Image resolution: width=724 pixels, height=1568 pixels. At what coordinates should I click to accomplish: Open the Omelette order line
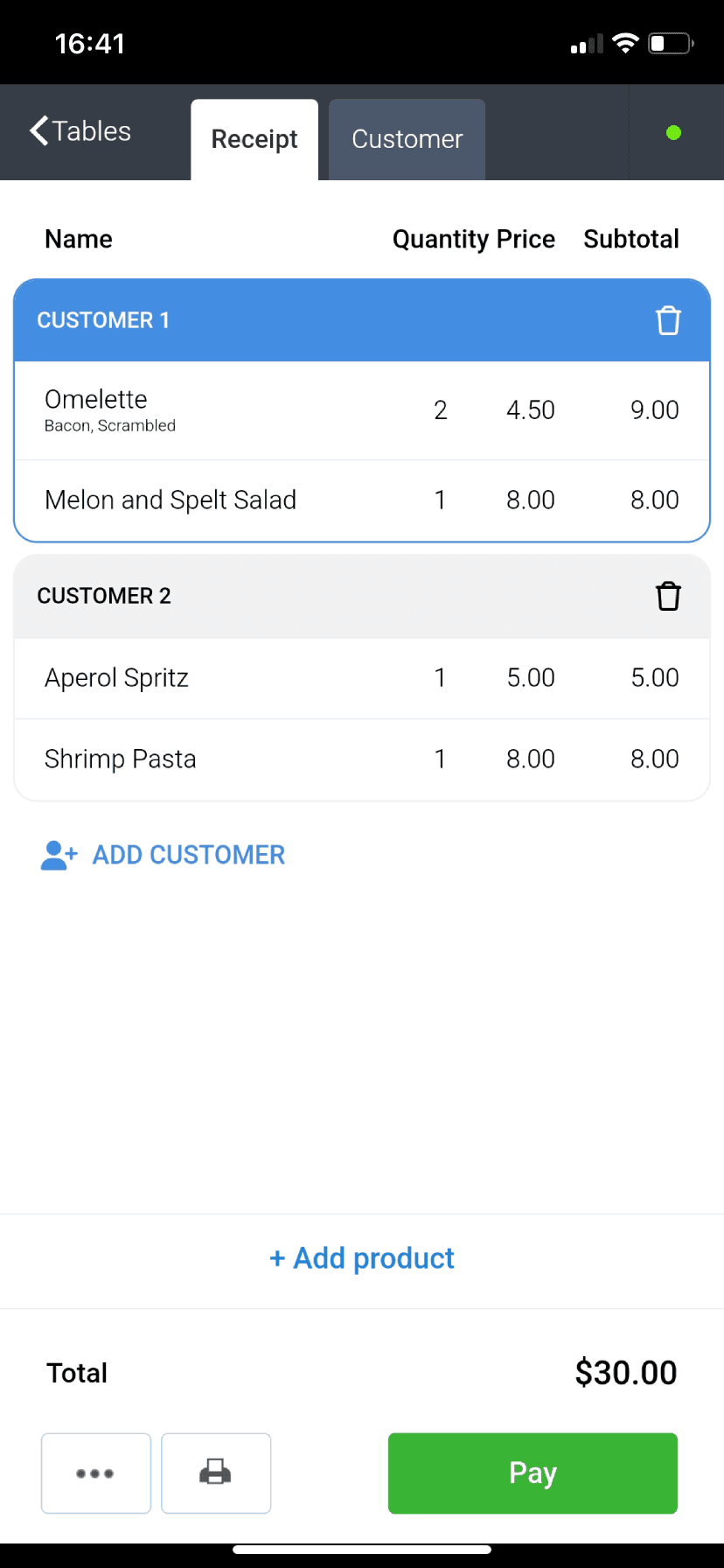(x=362, y=410)
